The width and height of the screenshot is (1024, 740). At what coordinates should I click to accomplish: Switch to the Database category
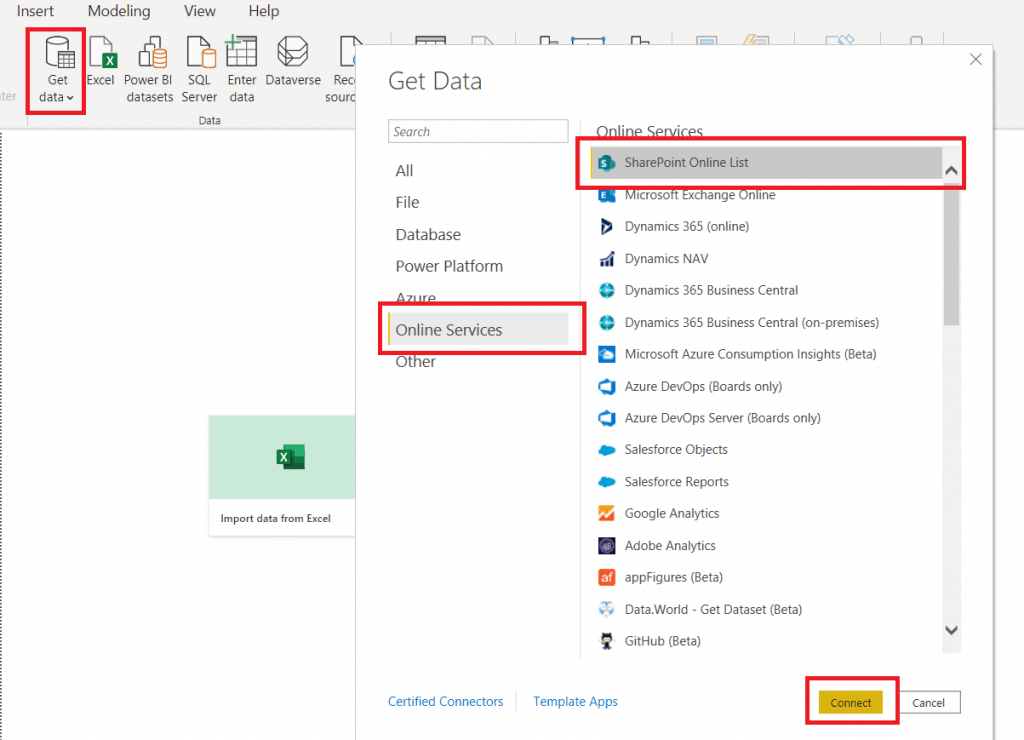428,234
